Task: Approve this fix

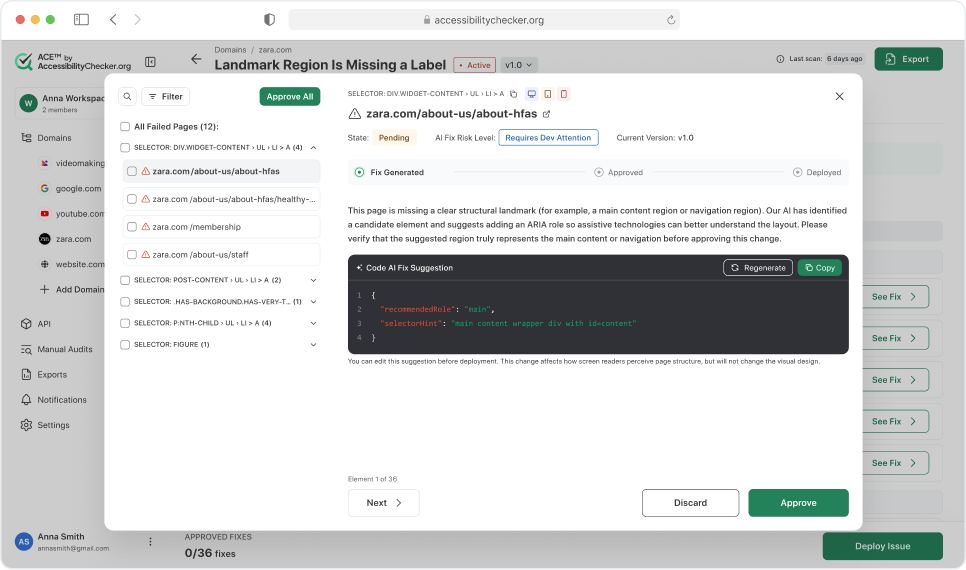Action: click(798, 503)
